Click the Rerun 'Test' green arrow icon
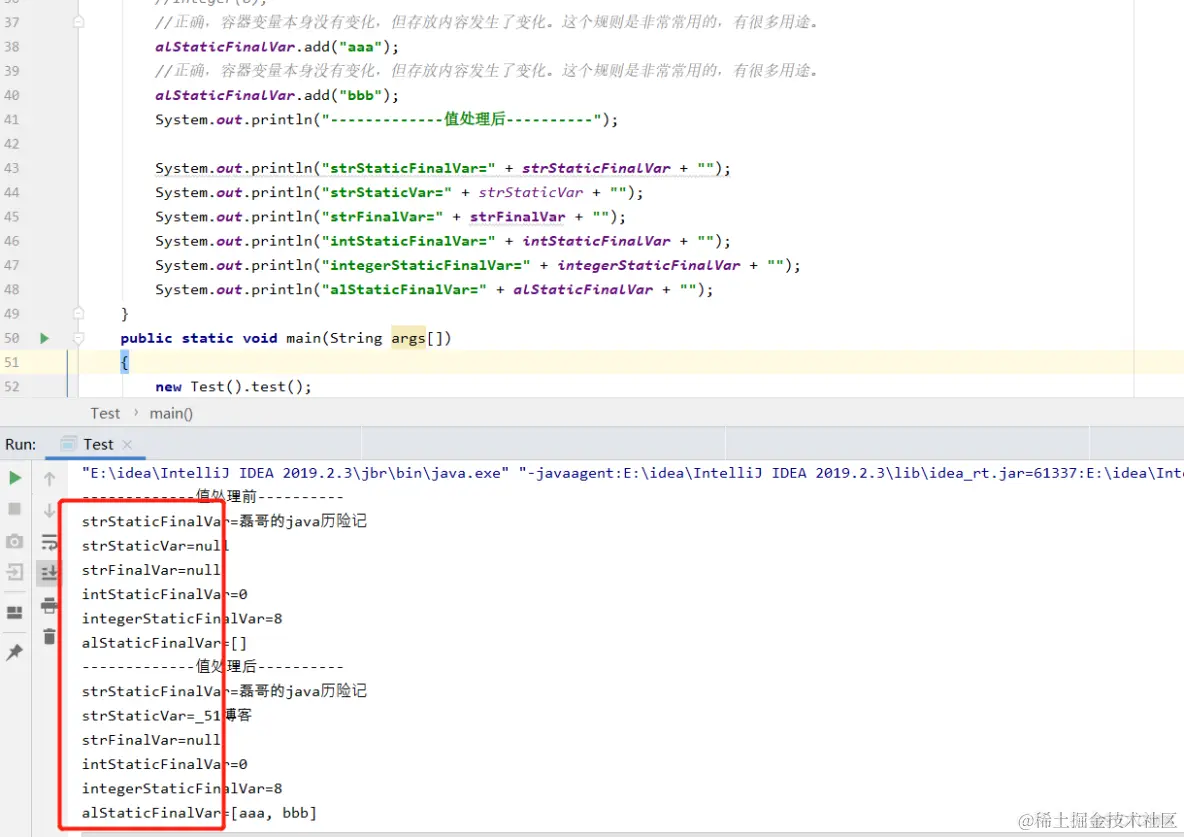 click(x=14, y=478)
